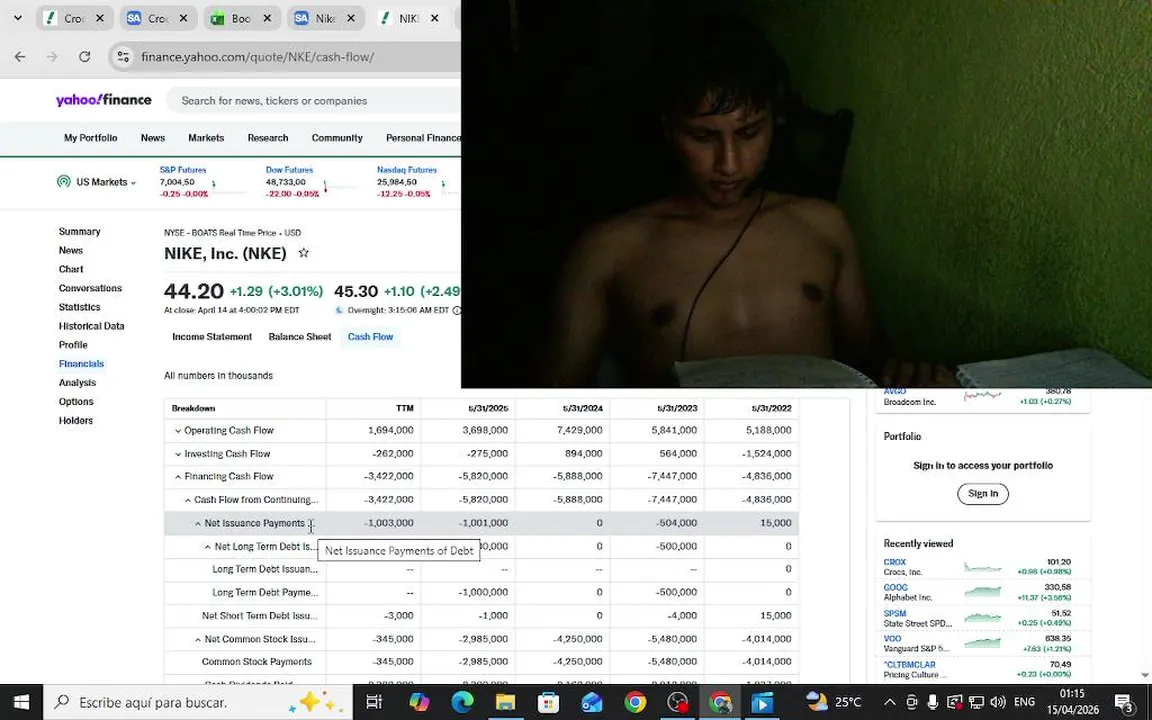Click the star icon to follow NKE
Image resolution: width=1152 pixels, height=720 pixels.
point(303,253)
